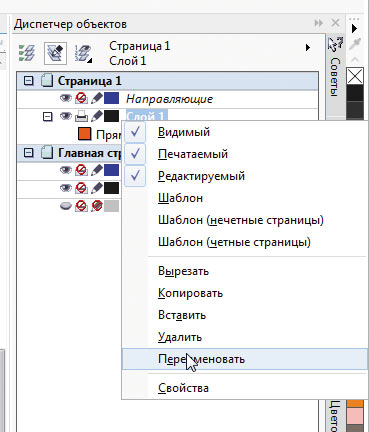Open Layer Manager View icon dropdown
Image resolution: width=369 pixels, height=432 pixels.
click(83, 53)
